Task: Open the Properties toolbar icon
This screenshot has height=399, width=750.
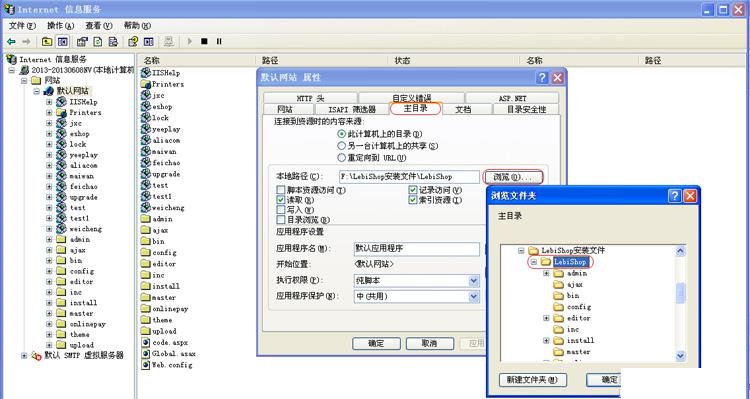Action: pos(82,42)
